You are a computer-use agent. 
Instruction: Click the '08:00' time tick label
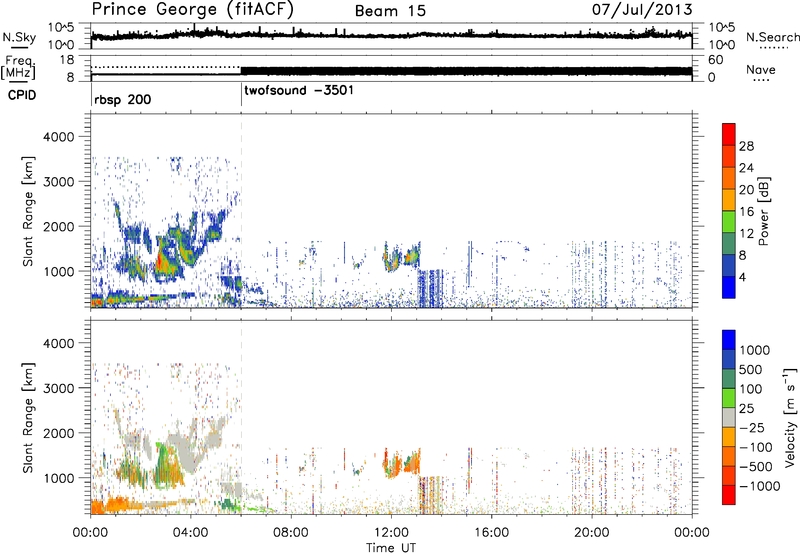[x=290, y=533]
